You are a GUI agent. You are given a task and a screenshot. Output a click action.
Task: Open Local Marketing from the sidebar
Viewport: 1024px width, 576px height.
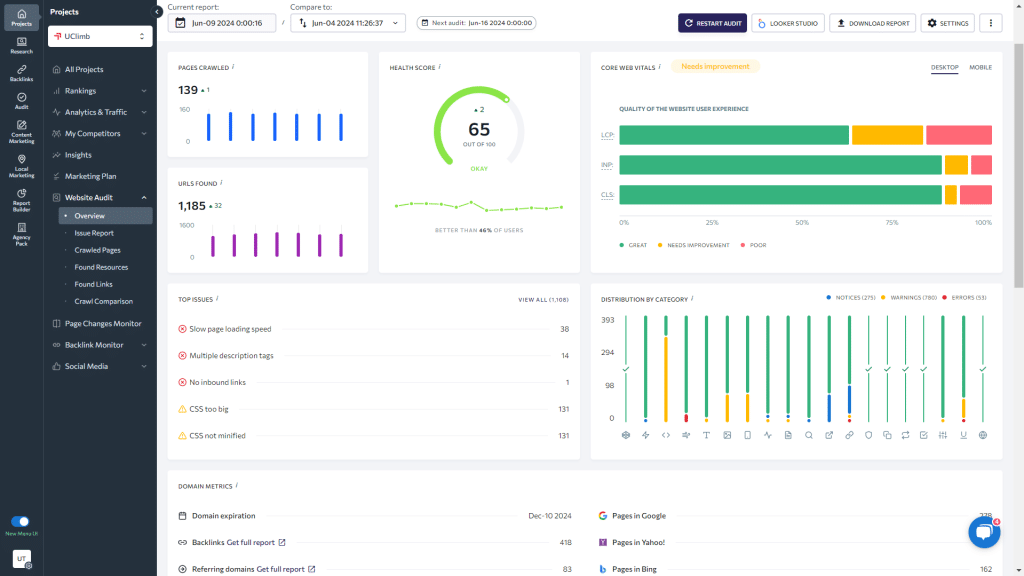click(20, 160)
